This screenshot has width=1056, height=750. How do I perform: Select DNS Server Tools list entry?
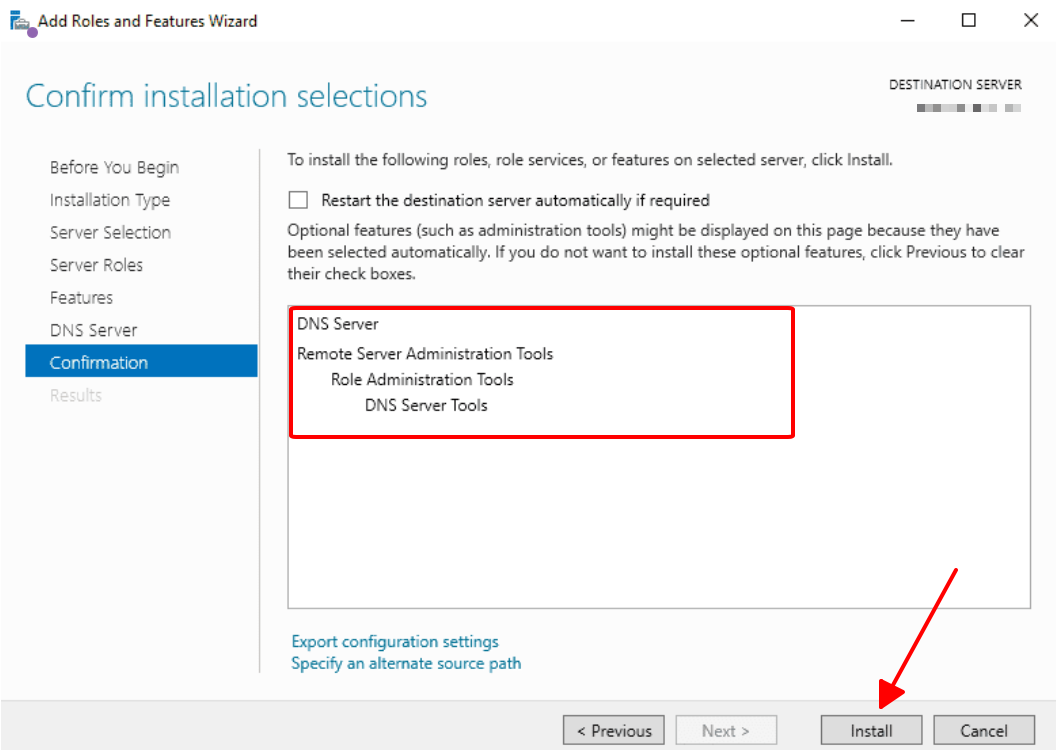(426, 405)
